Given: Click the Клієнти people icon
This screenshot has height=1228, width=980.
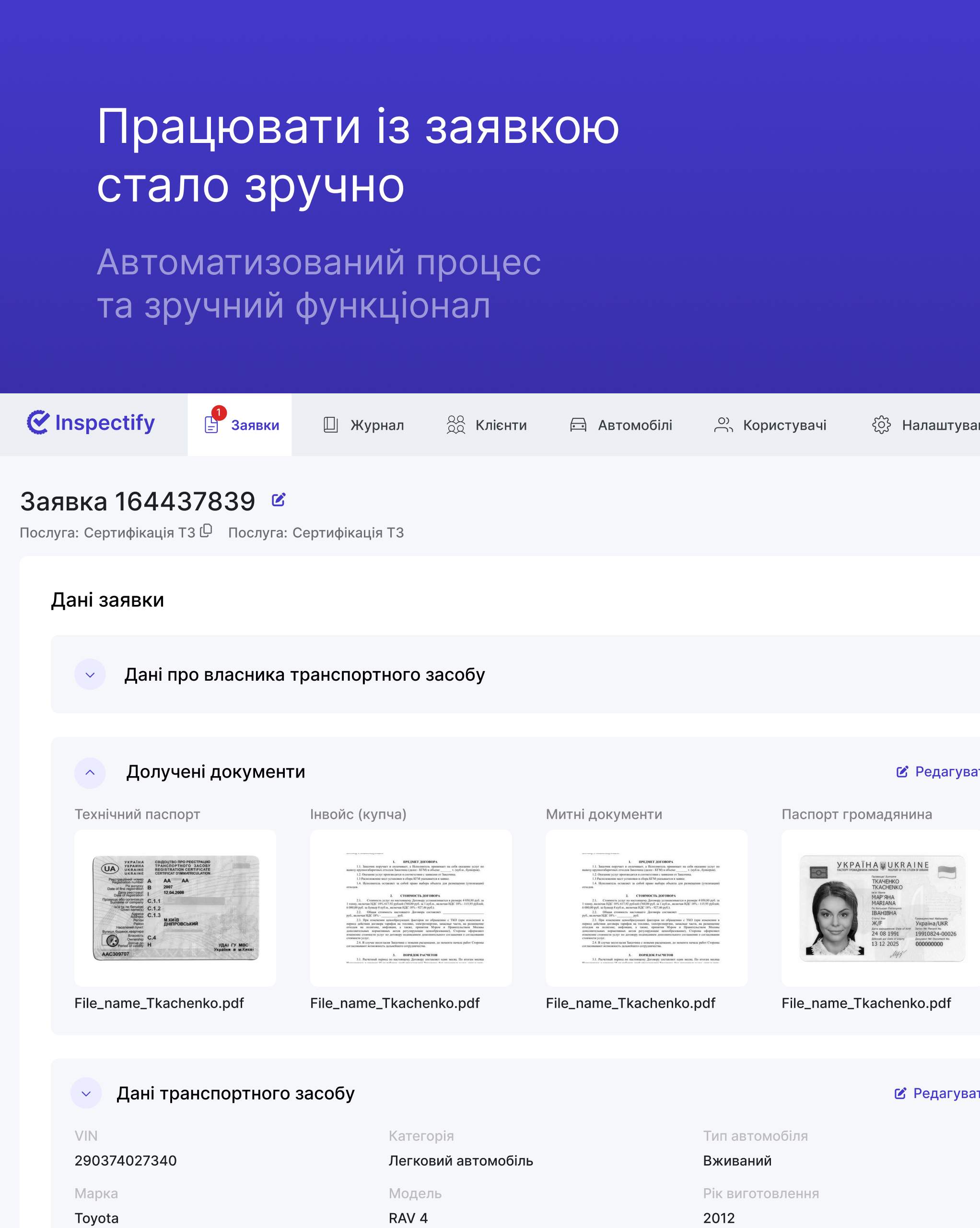Looking at the screenshot, I should [455, 425].
